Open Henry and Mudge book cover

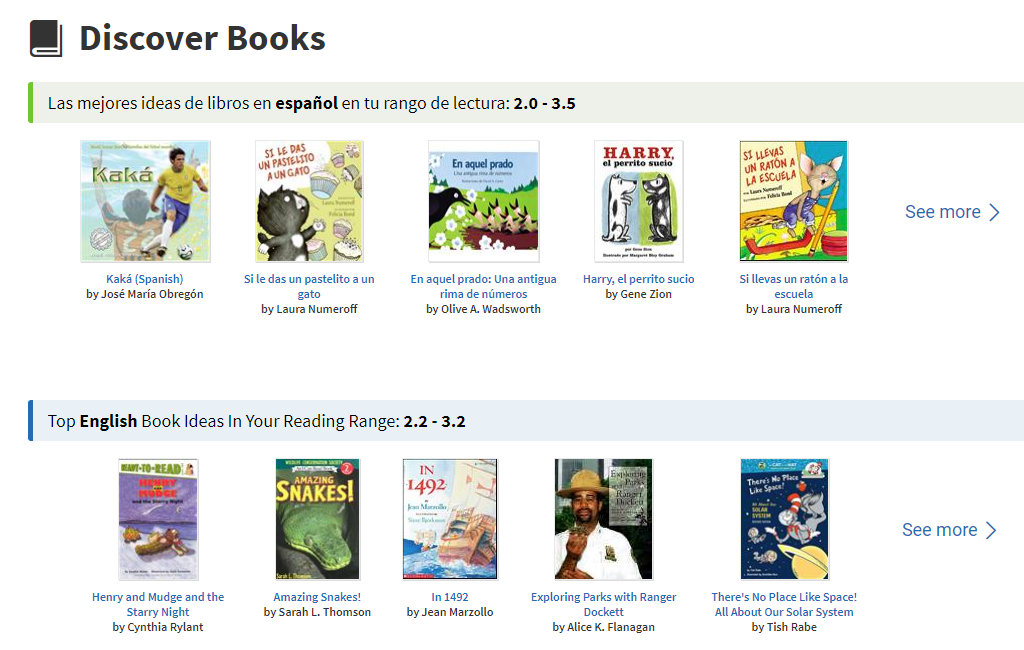click(x=158, y=519)
